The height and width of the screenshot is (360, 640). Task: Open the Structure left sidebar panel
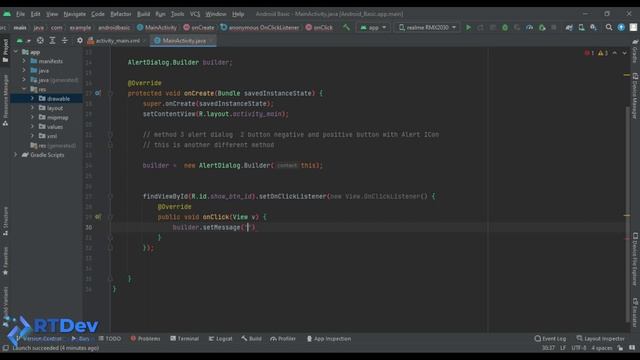click(5, 221)
